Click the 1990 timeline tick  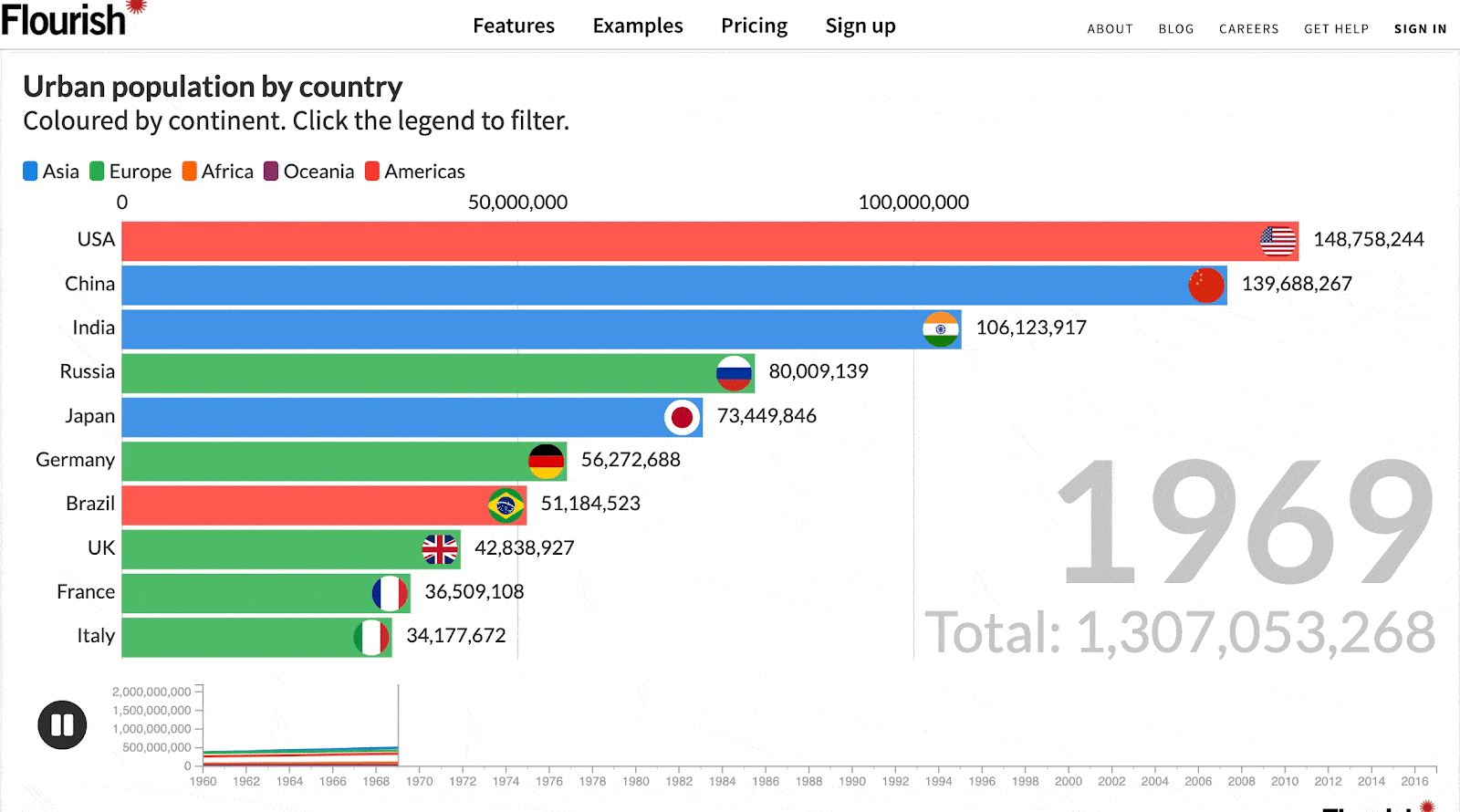(852, 781)
